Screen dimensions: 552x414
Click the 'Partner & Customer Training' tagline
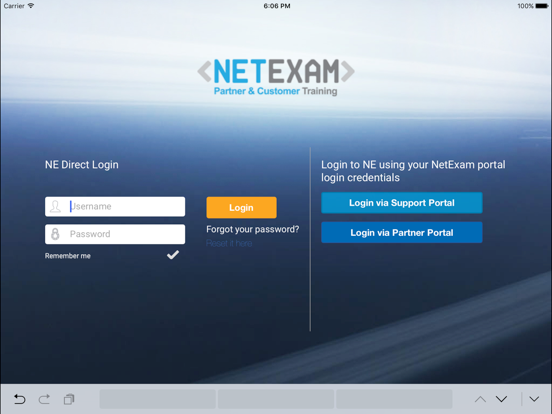(276, 91)
